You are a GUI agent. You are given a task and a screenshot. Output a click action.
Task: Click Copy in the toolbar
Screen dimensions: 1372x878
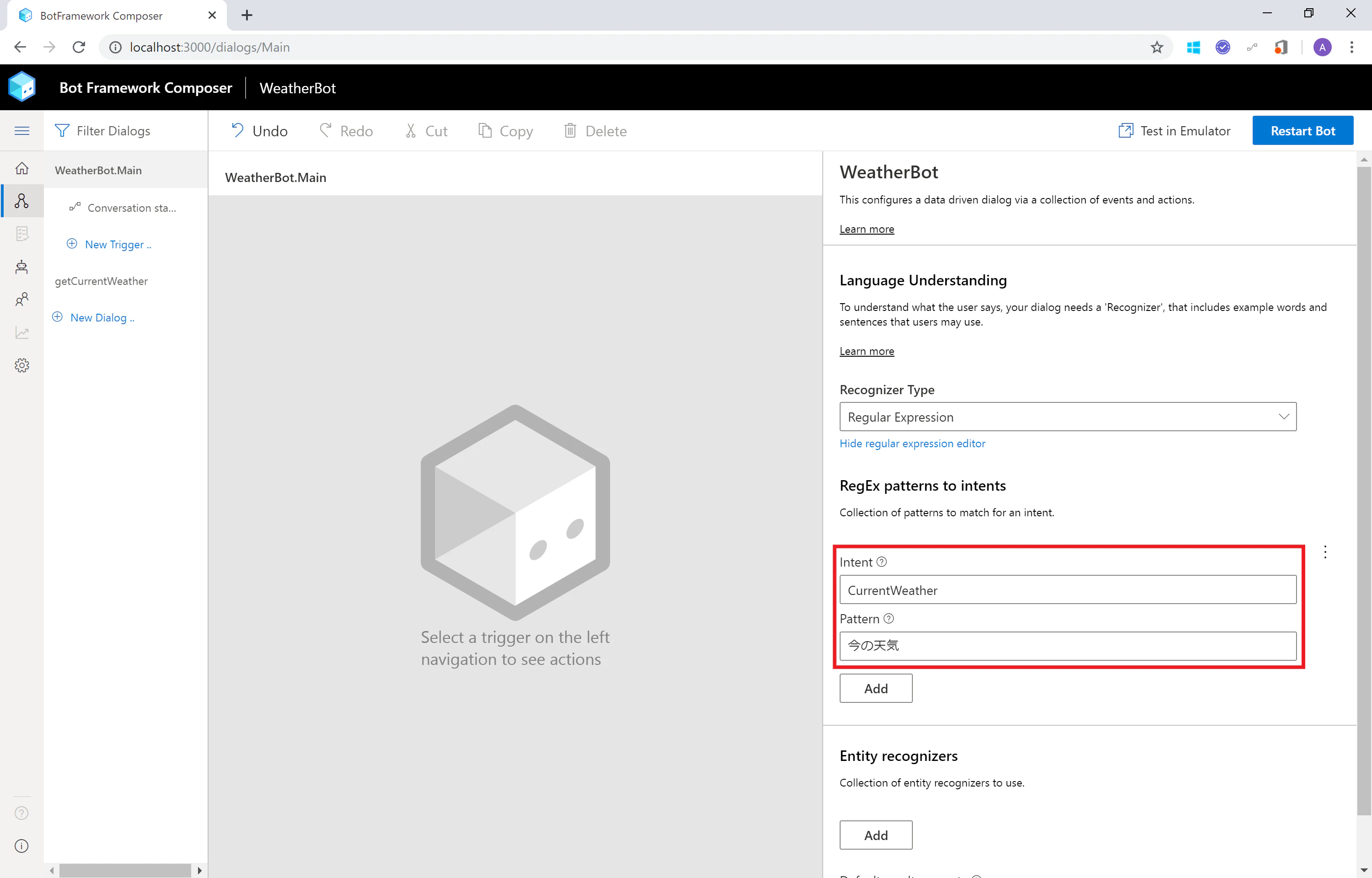pyautogui.click(x=506, y=131)
